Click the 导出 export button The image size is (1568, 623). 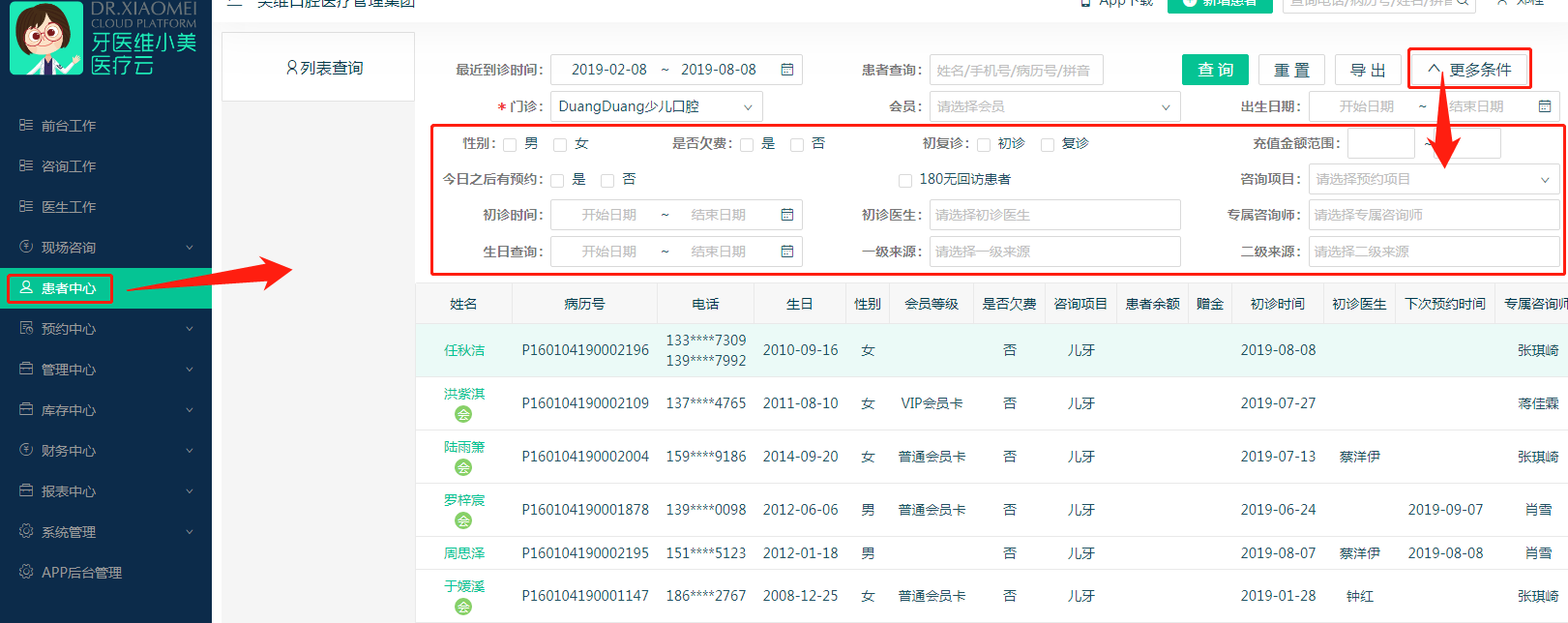click(1368, 70)
